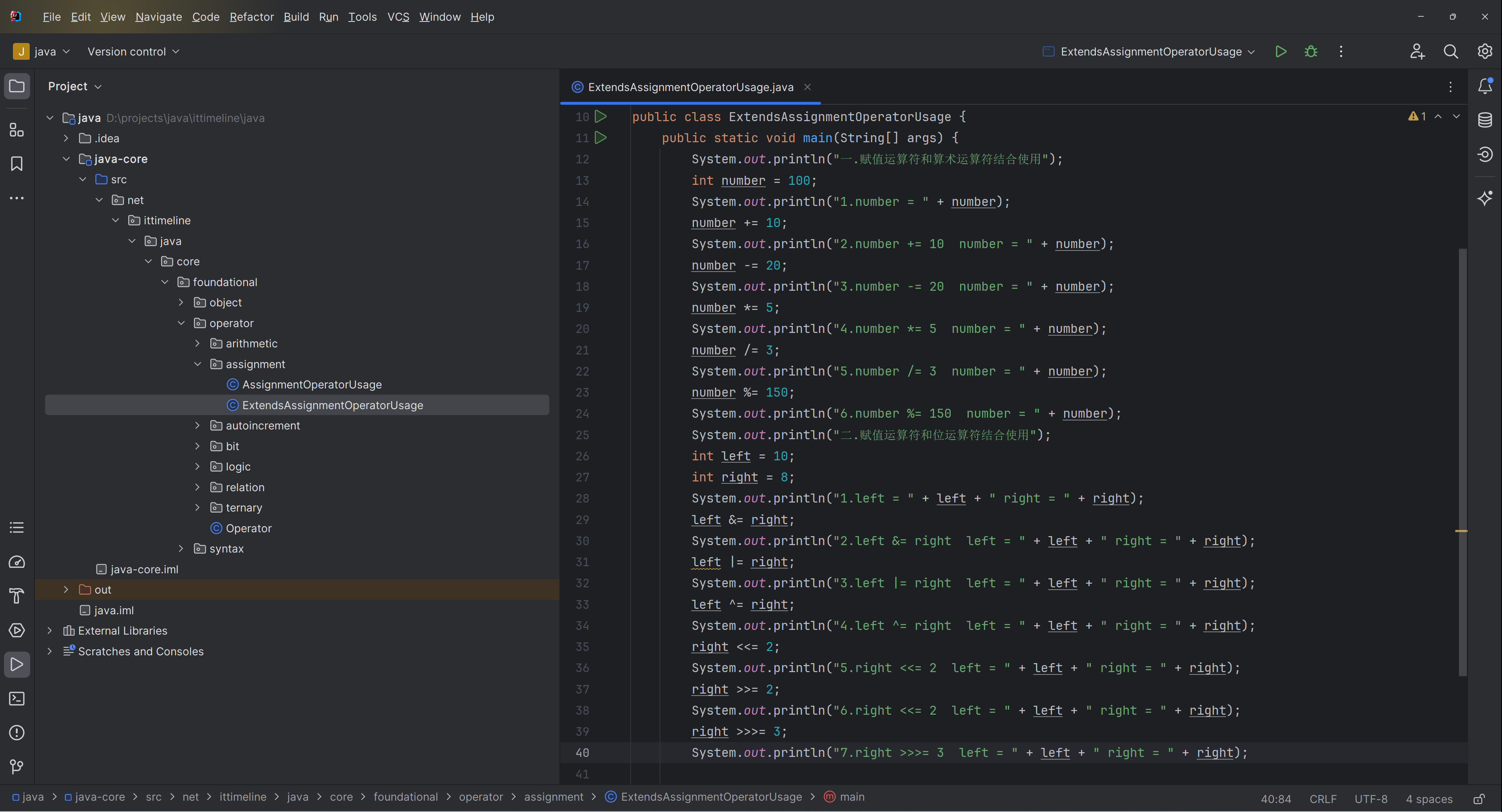Image resolution: width=1502 pixels, height=812 pixels.
Task: Run ExtendsAssignmentOperatorUsage with green play button
Action: coord(1280,52)
